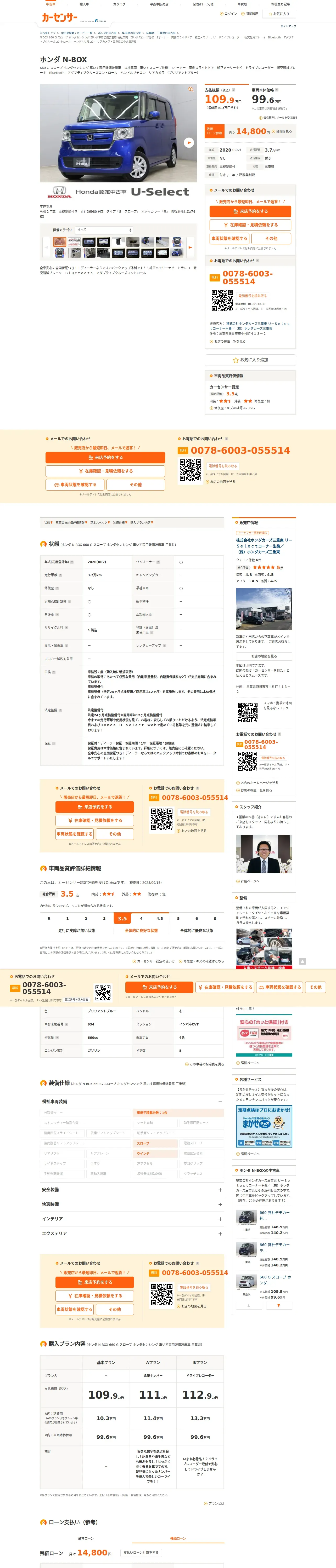Click 価格見直しメールを受け取る link
Screen dimensions: 336x1568
[279, 118]
